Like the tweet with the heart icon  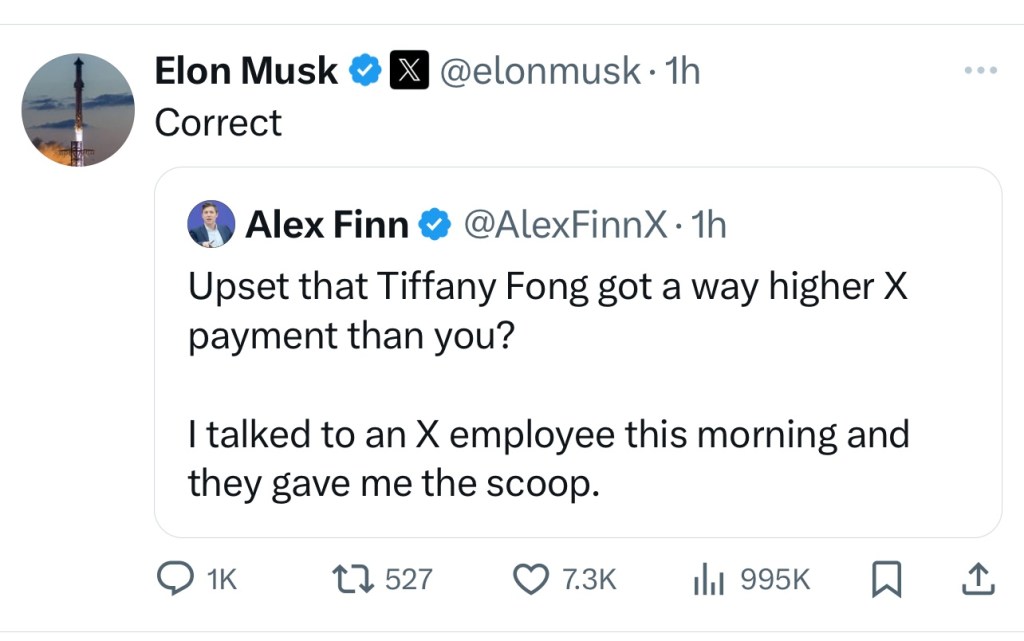point(530,578)
